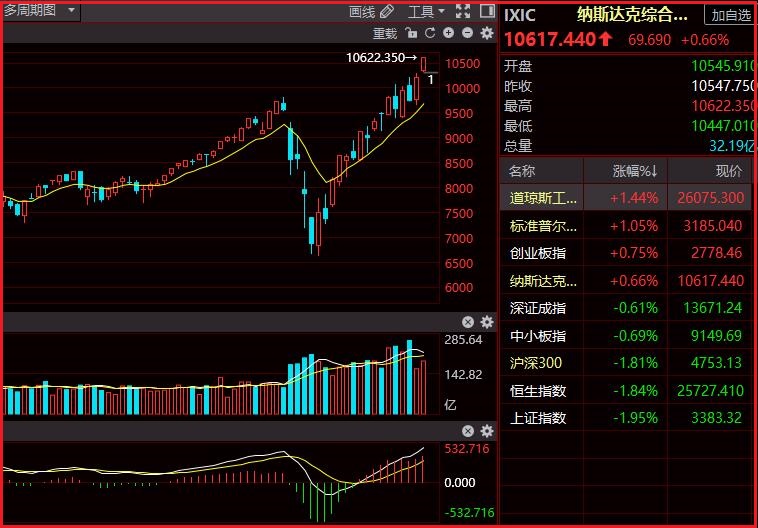
Task: Open MACD indicator panel settings gear
Action: 487,431
